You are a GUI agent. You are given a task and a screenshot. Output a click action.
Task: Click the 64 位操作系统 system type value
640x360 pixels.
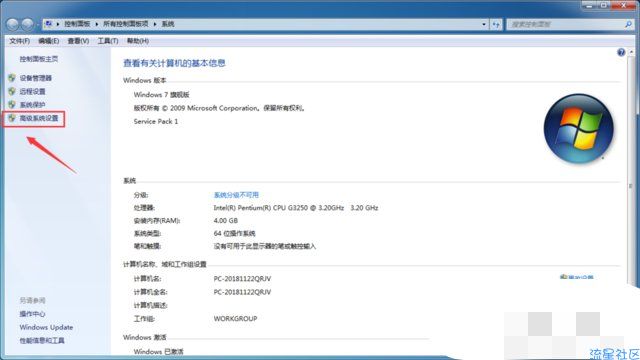235,233
